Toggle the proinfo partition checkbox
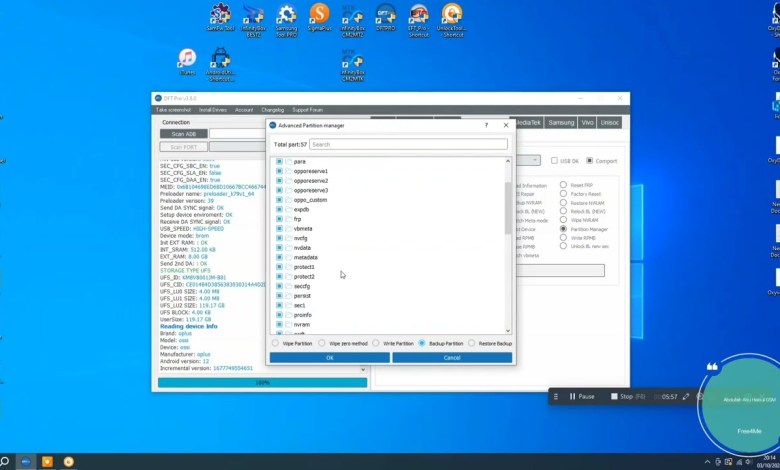The height and width of the screenshot is (470, 780). (279, 315)
